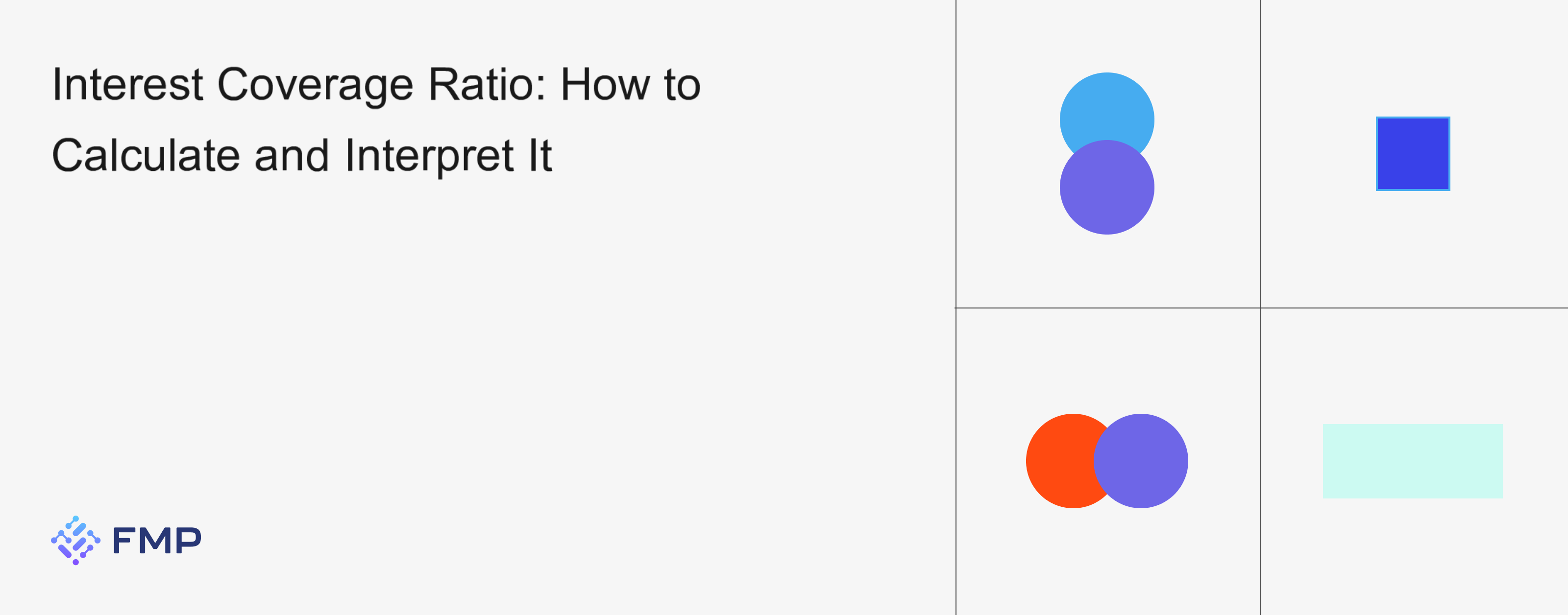Click the word "Calculate" in the heading
This screenshot has width=1568, height=615.
146,156
